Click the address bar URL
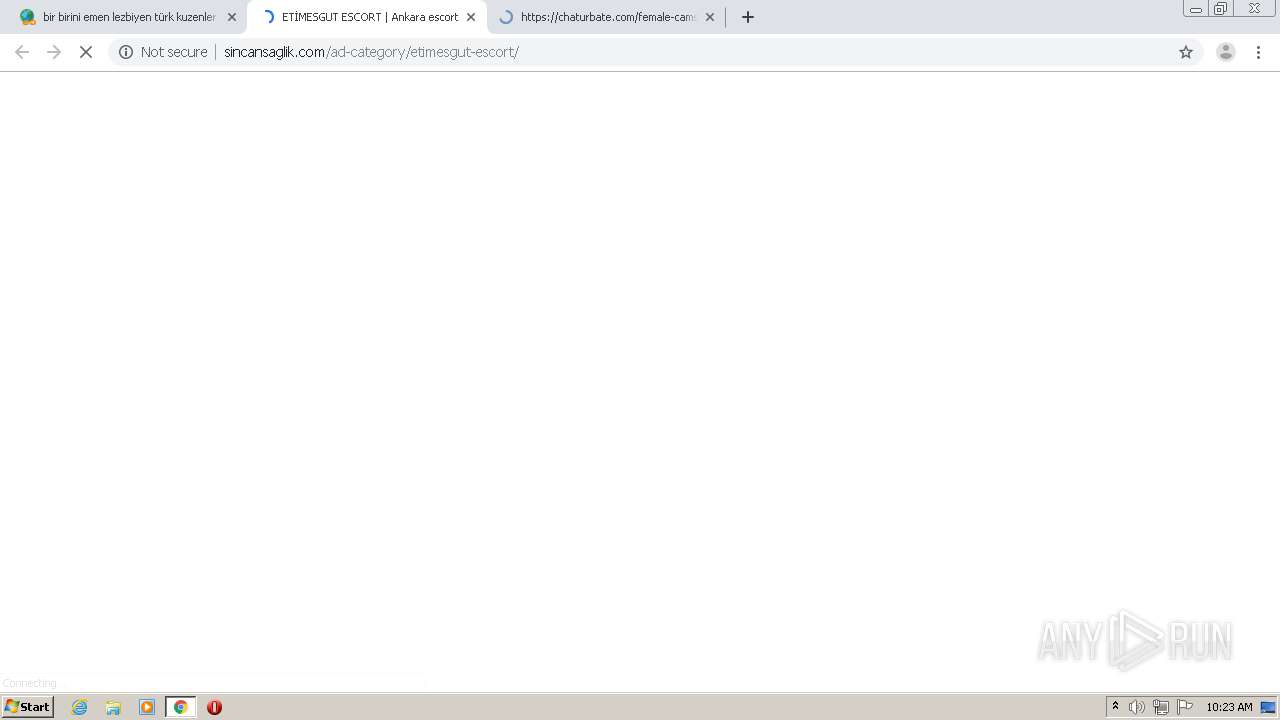The width and height of the screenshot is (1280, 720). [371, 52]
